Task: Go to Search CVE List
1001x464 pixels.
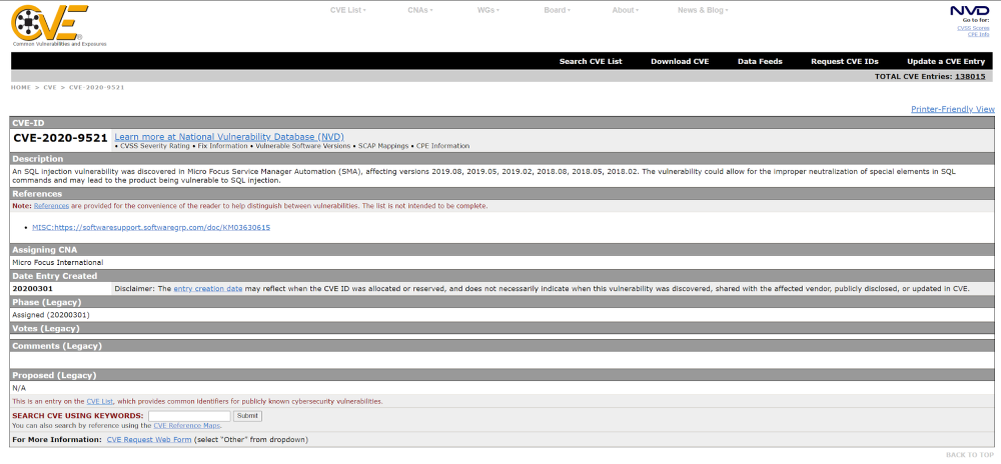Action: tap(591, 61)
